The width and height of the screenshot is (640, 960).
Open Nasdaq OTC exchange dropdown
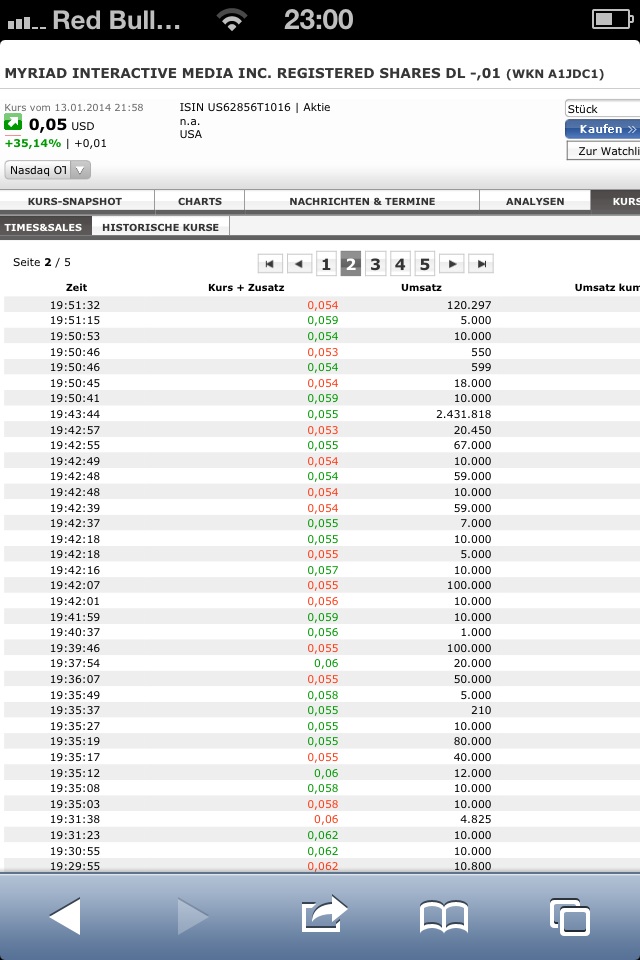47,170
